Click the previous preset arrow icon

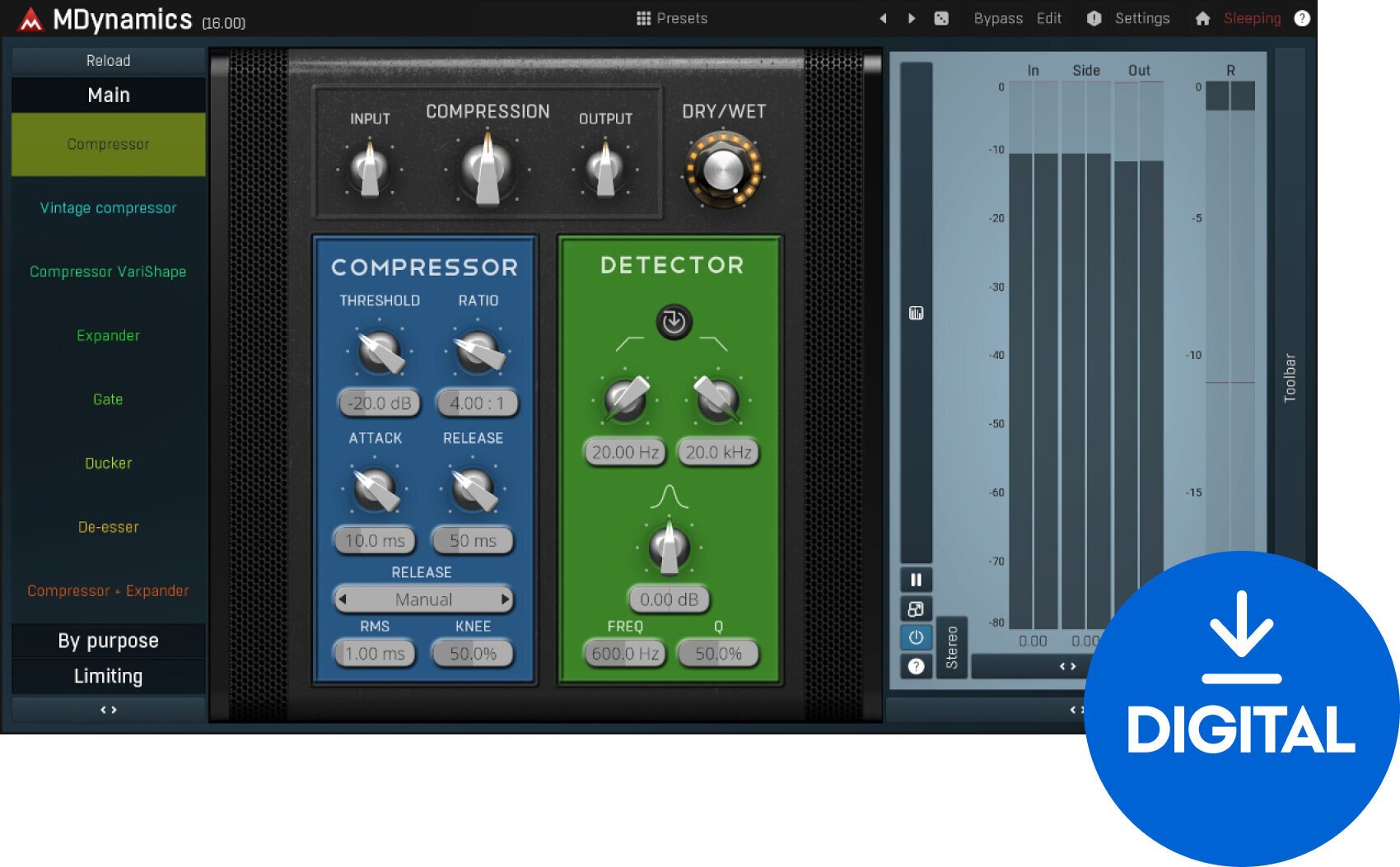883,18
